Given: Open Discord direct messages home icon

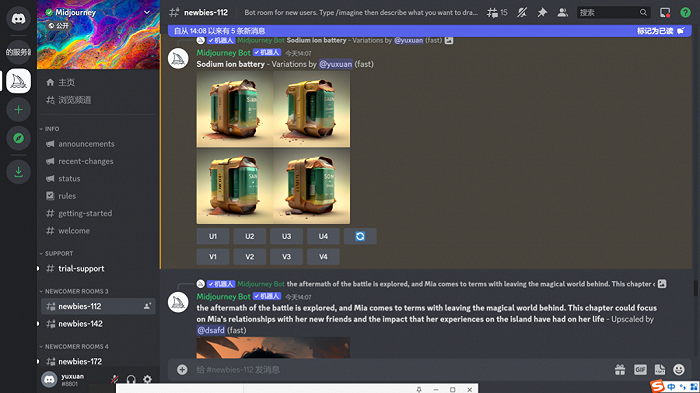Looking at the screenshot, I should click(x=18, y=18).
